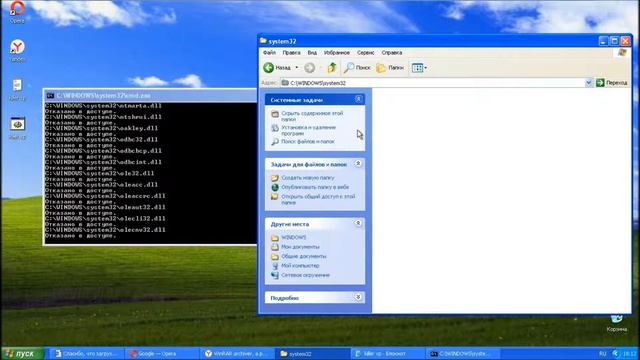The height and width of the screenshot is (360, 640).
Task: Switch to WinRAR archiver taskbar button
Action: click(238, 353)
